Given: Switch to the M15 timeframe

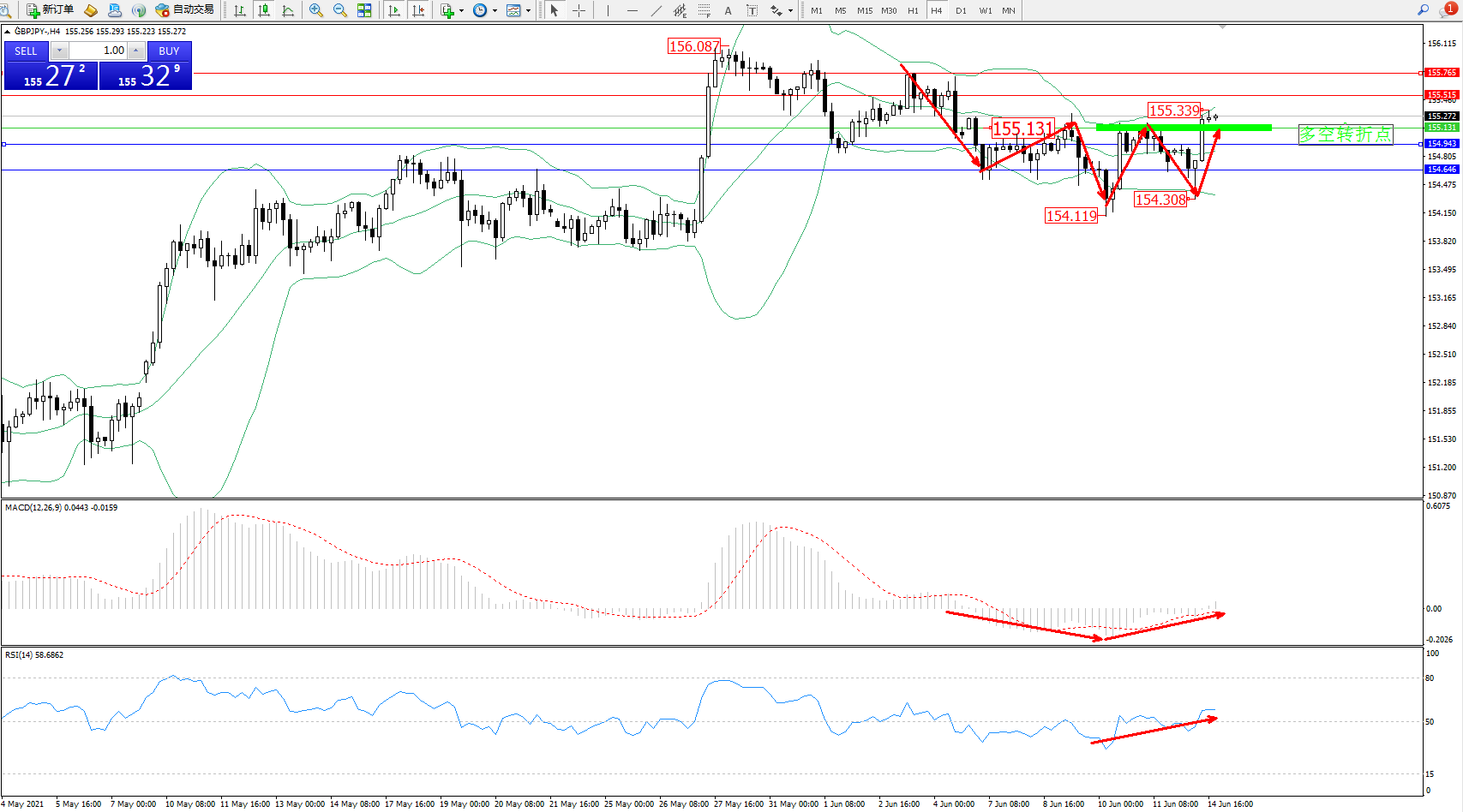Looking at the screenshot, I should pos(865,10).
